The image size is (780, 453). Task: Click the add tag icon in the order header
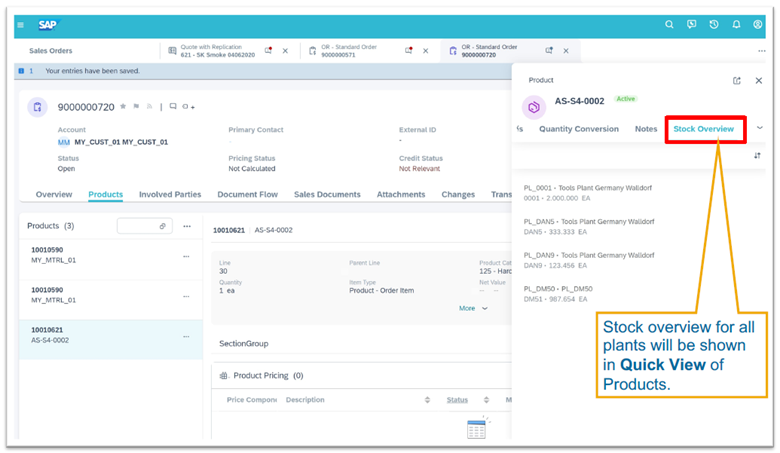pyautogui.click(x=188, y=106)
